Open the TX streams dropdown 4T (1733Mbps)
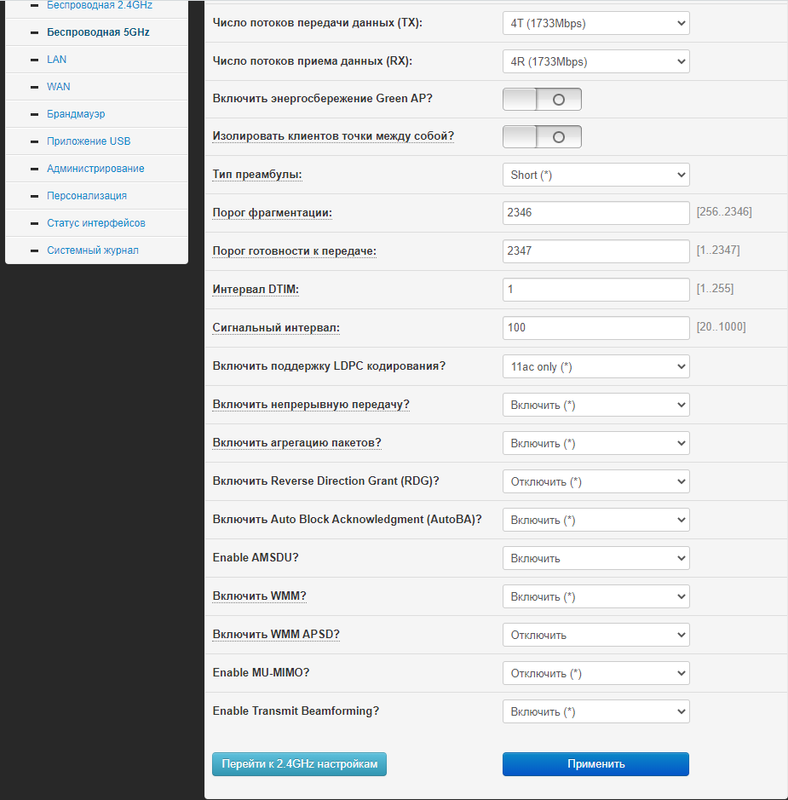788x800 pixels. click(x=596, y=23)
